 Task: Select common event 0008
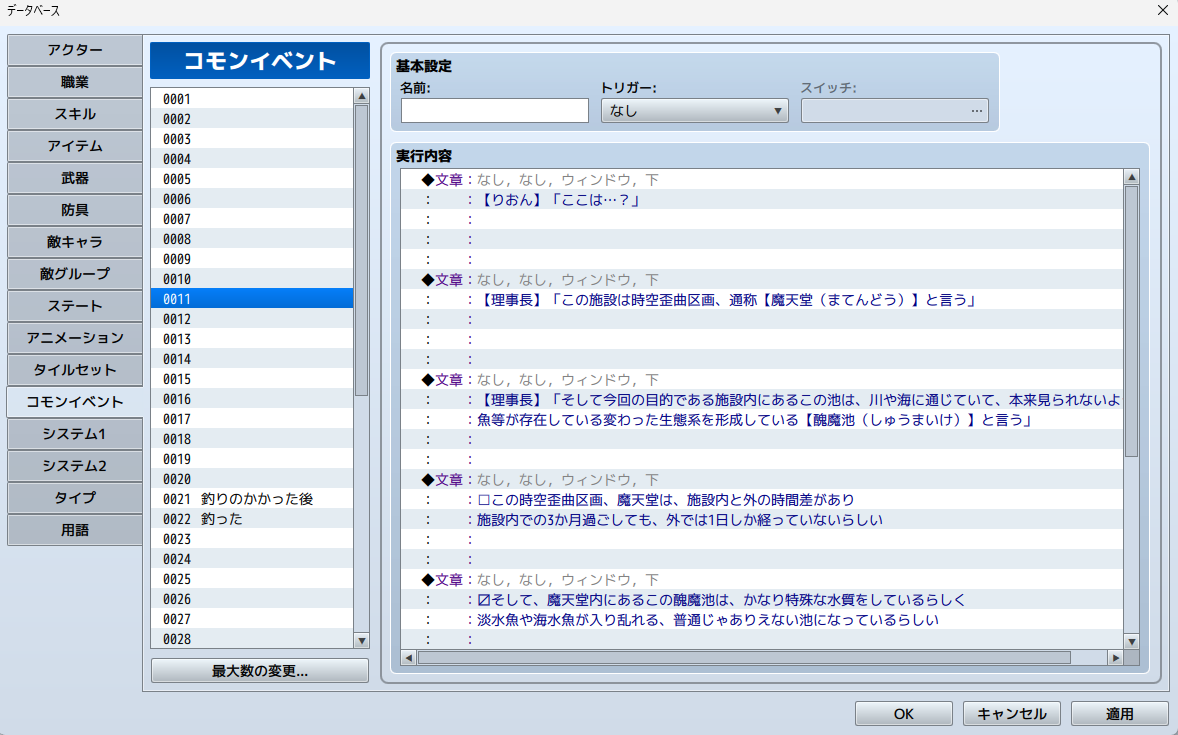click(252, 239)
